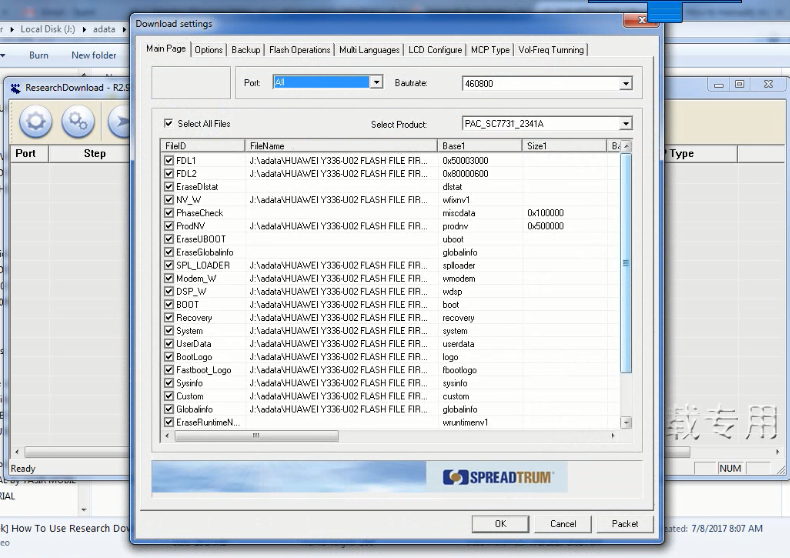Uncheck the PhaseCheck checkbox
Screen dimensions: 790x558
pyautogui.click(x=169, y=213)
